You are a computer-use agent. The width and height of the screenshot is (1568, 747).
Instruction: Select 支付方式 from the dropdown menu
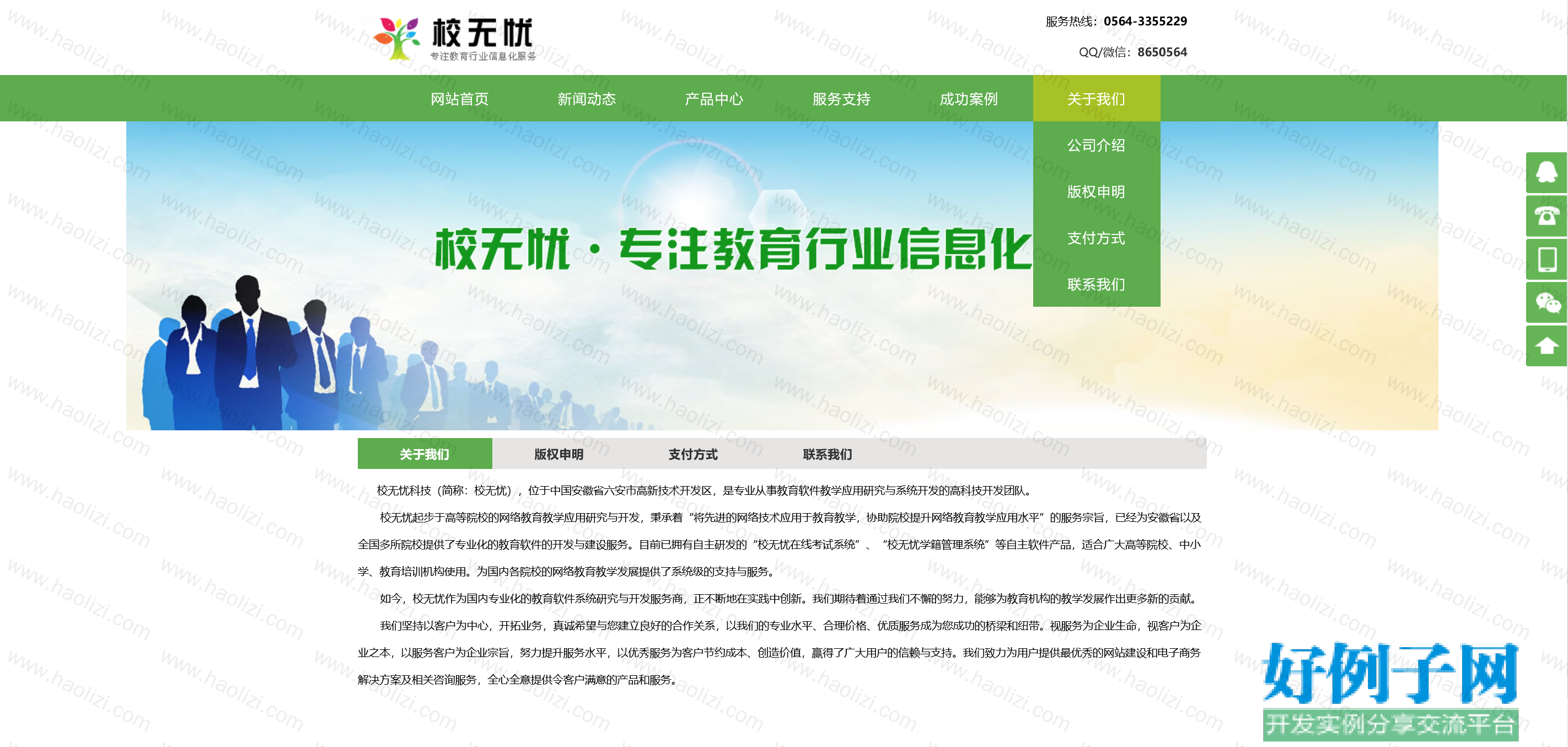pos(1096,238)
